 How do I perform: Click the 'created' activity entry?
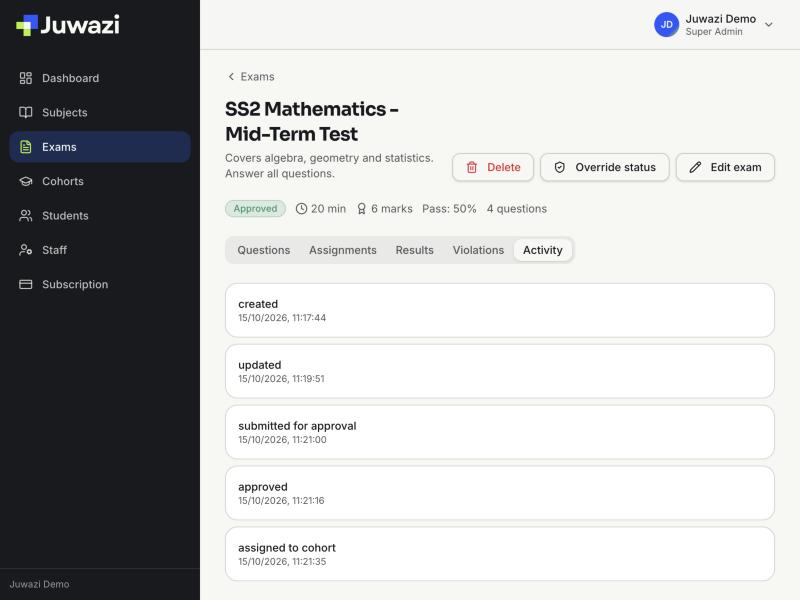click(499, 310)
